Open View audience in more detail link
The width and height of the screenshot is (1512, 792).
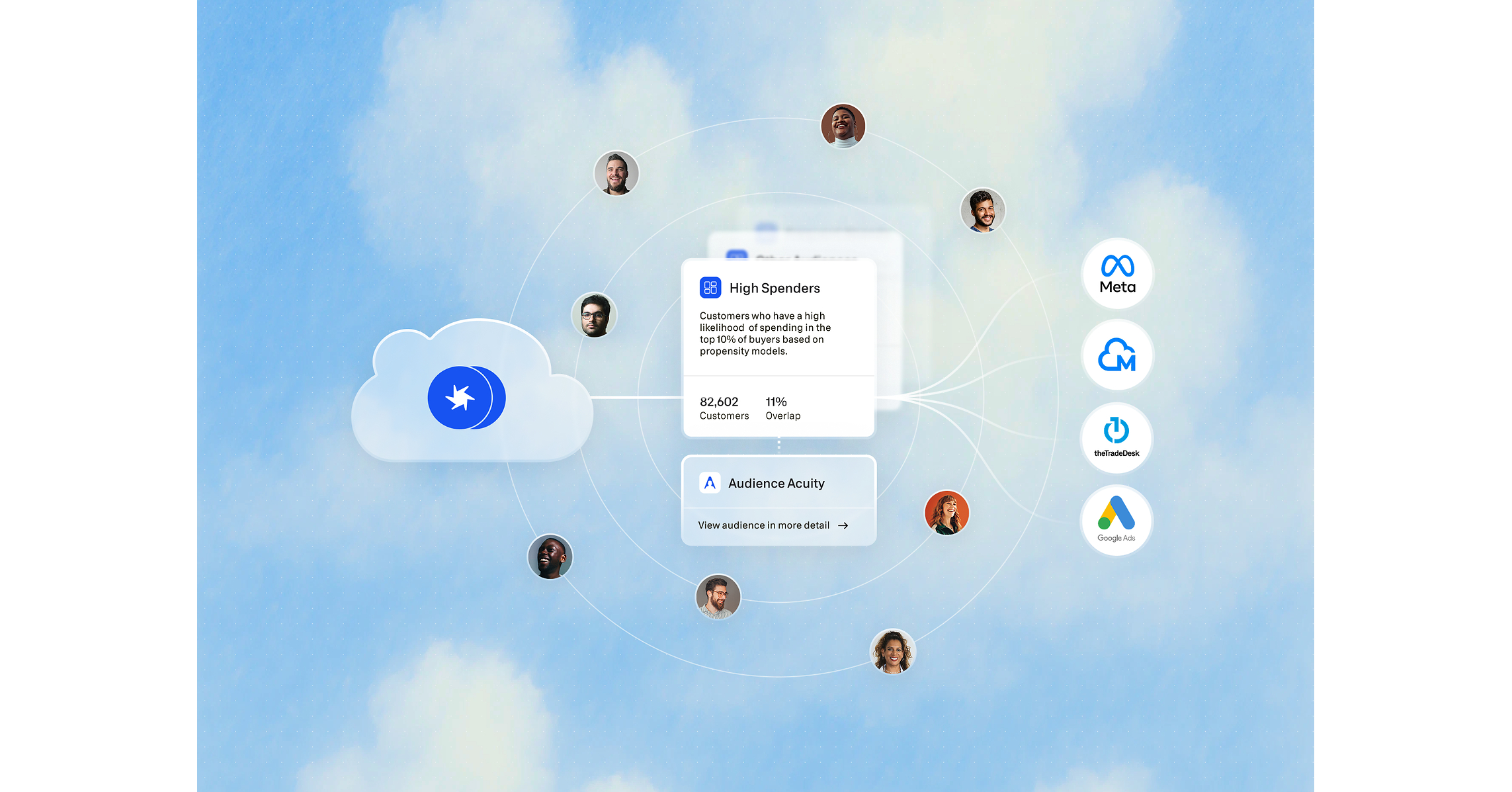tap(773, 525)
